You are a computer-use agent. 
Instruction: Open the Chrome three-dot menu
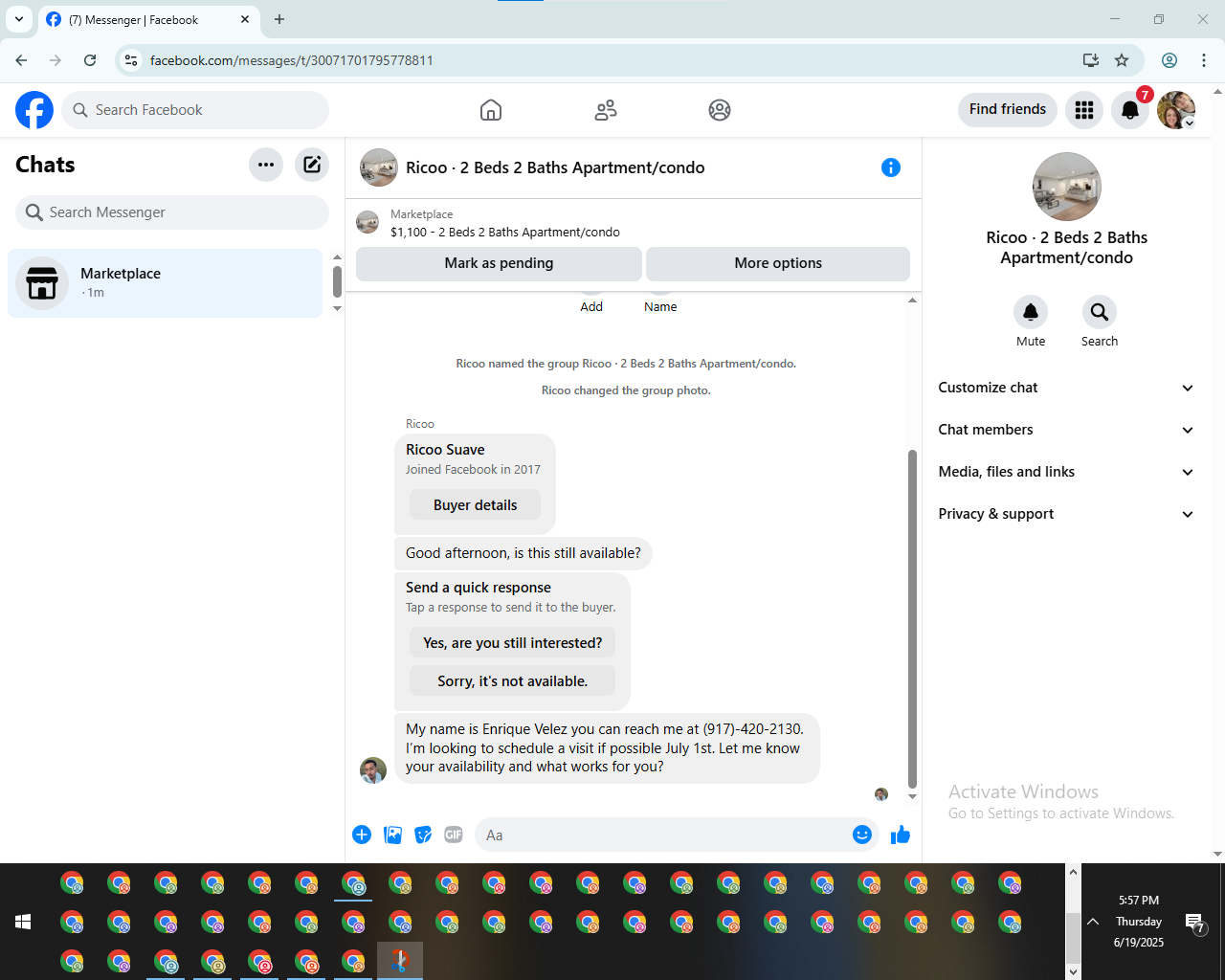click(x=1204, y=60)
